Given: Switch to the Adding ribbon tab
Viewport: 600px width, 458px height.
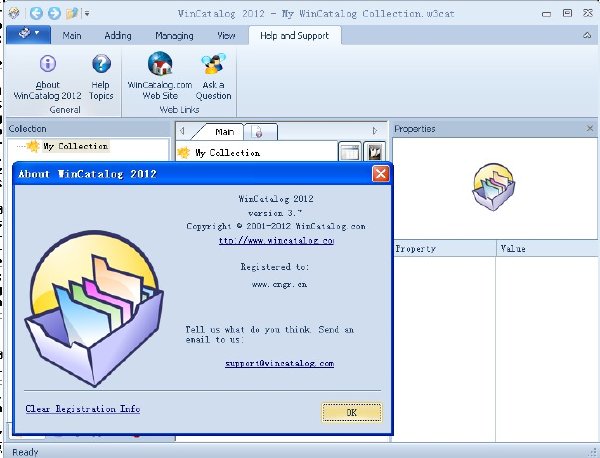Looking at the screenshot, I should pos(118,36).
